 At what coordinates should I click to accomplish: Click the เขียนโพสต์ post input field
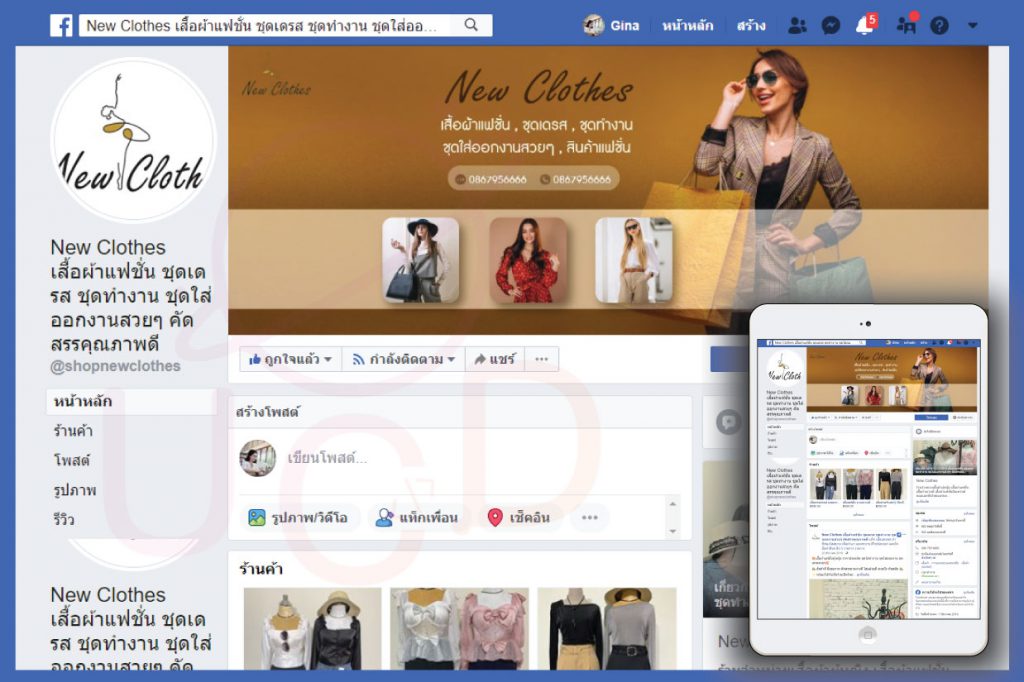coord(327,458)
